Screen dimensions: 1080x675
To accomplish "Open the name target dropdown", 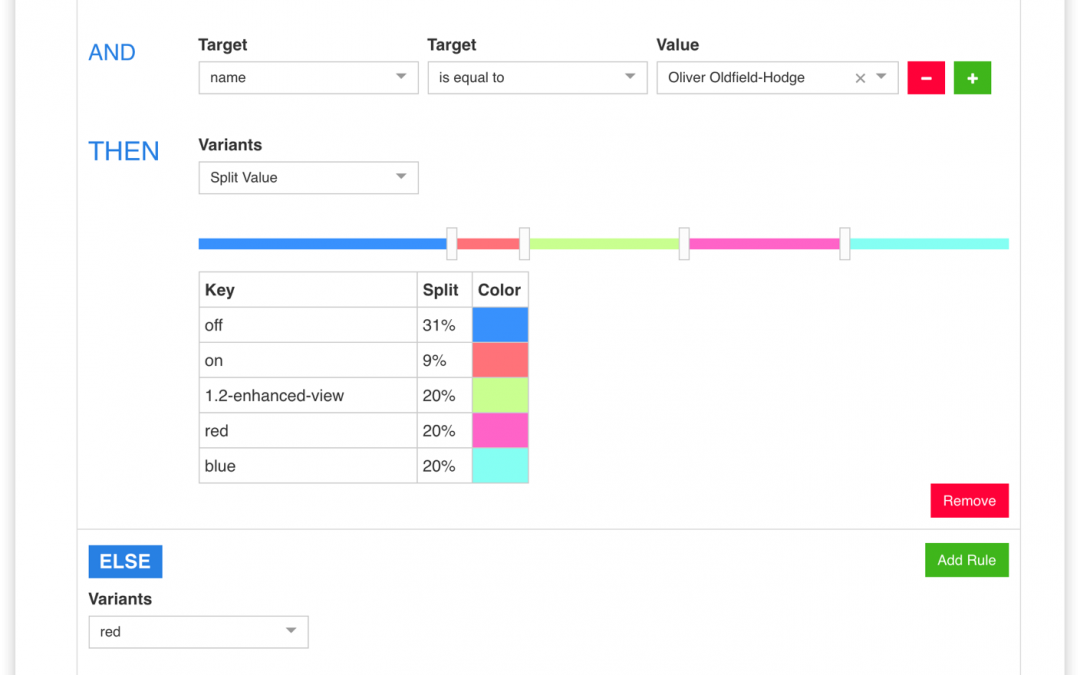I will coord(308,78).
